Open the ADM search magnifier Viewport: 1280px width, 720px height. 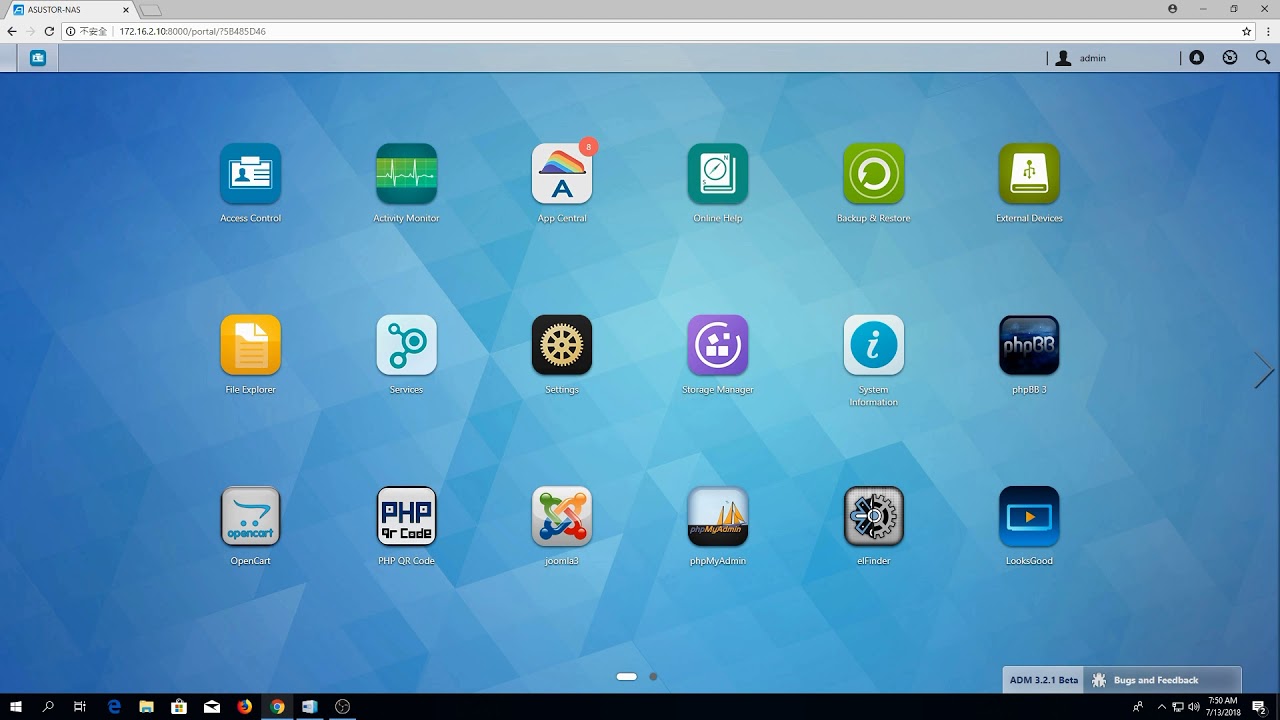click(x=1263, y=58)
